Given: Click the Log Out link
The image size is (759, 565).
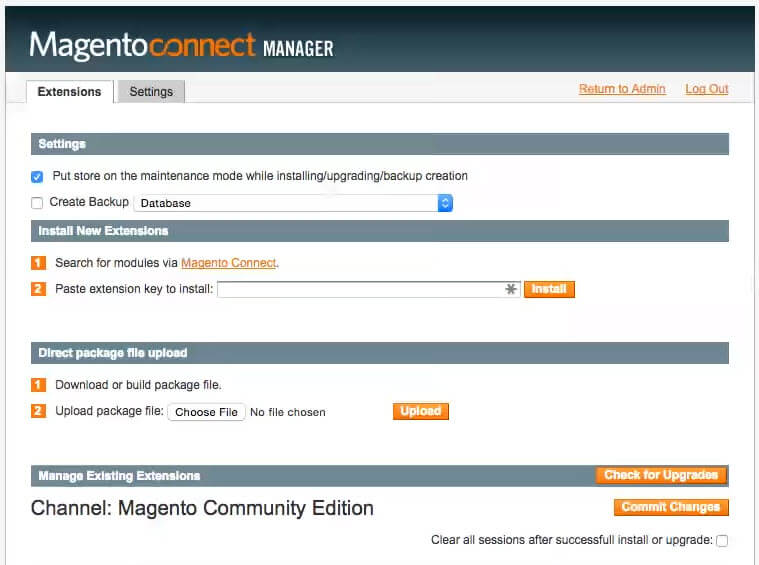Looking at the screenshot, I should tap(706, 89).
